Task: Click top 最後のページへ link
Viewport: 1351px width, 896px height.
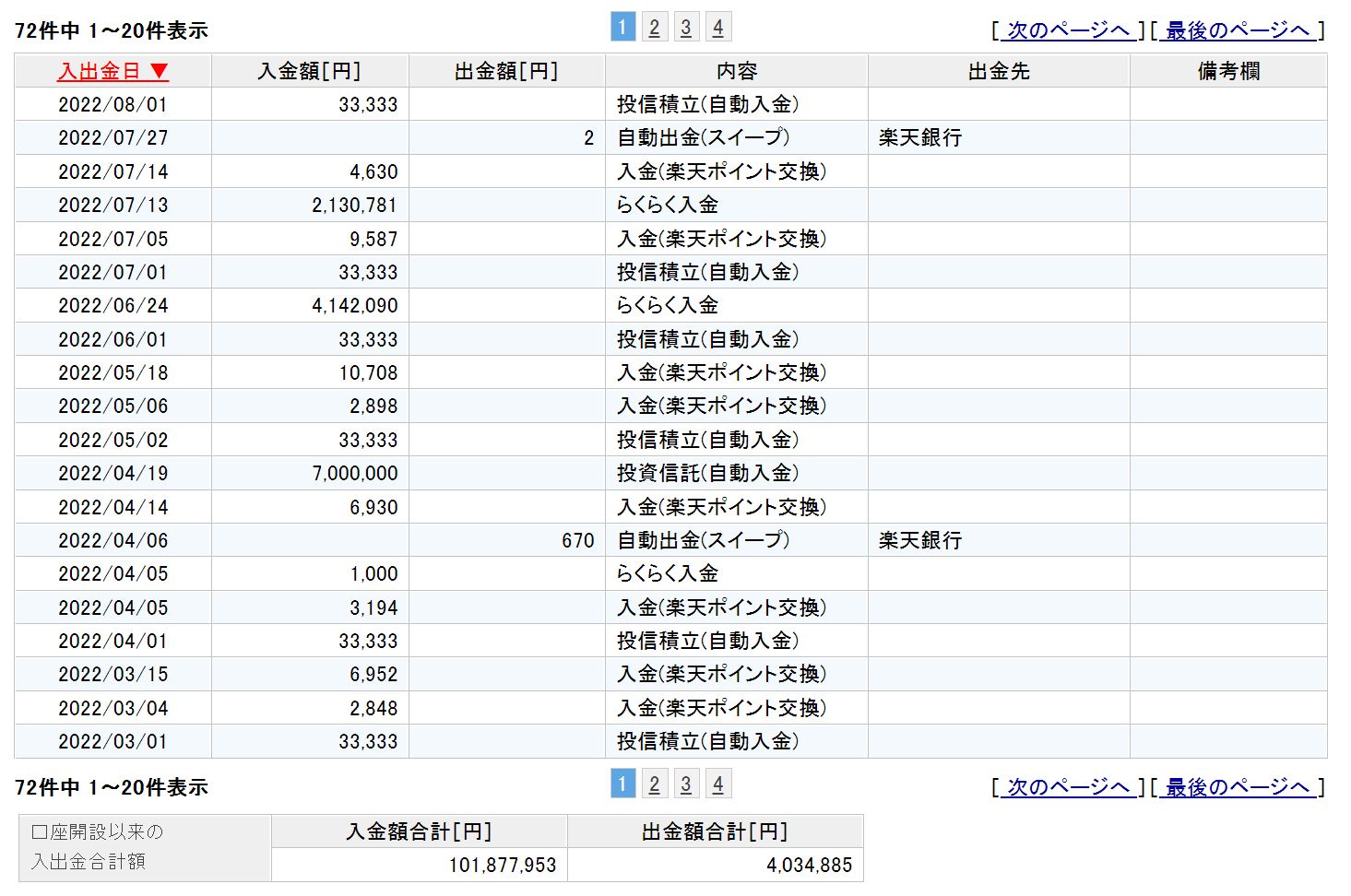Action: pyautogui.click(x=1237, y=30)
